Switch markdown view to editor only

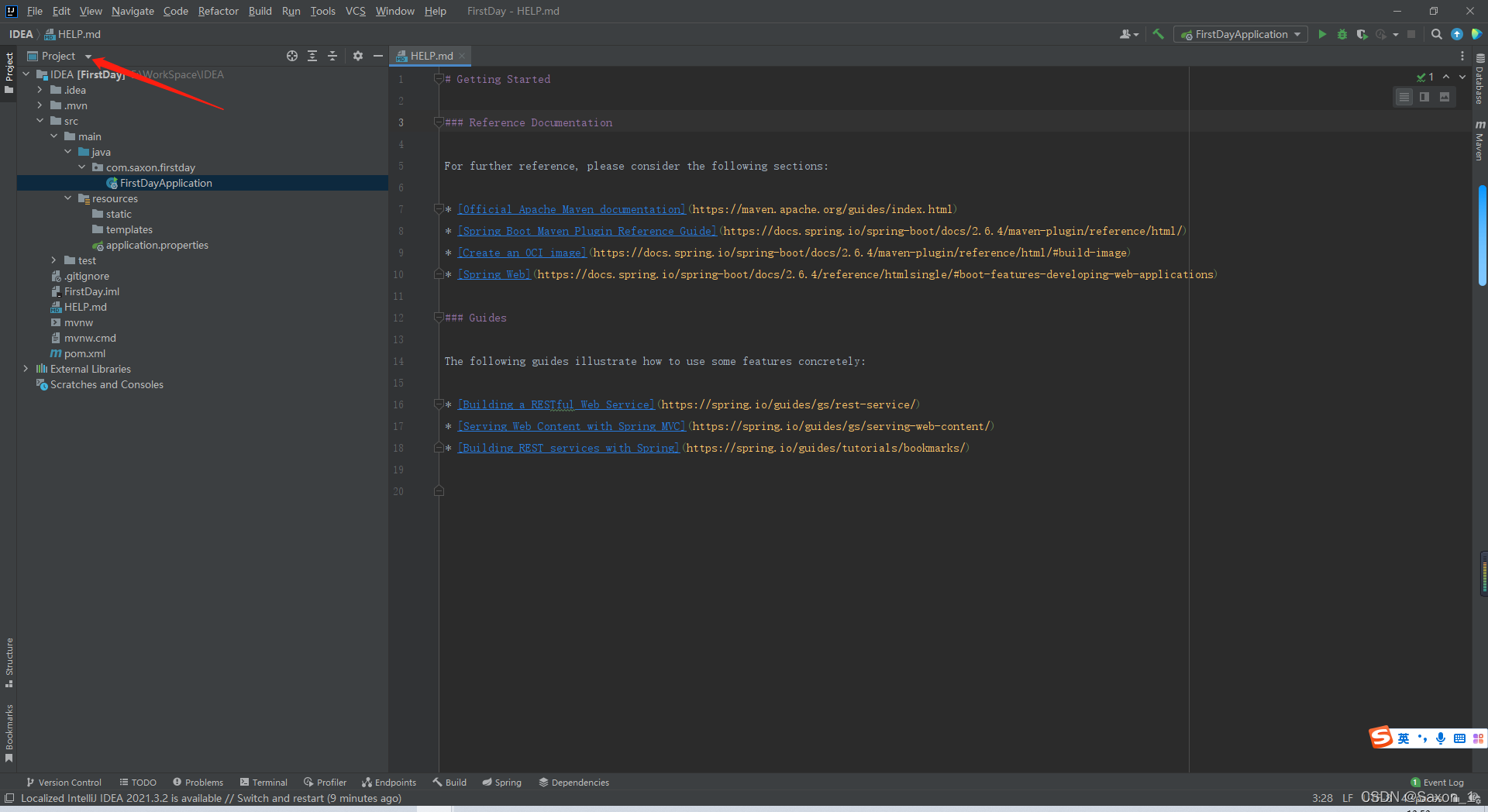pos(1404,97)
